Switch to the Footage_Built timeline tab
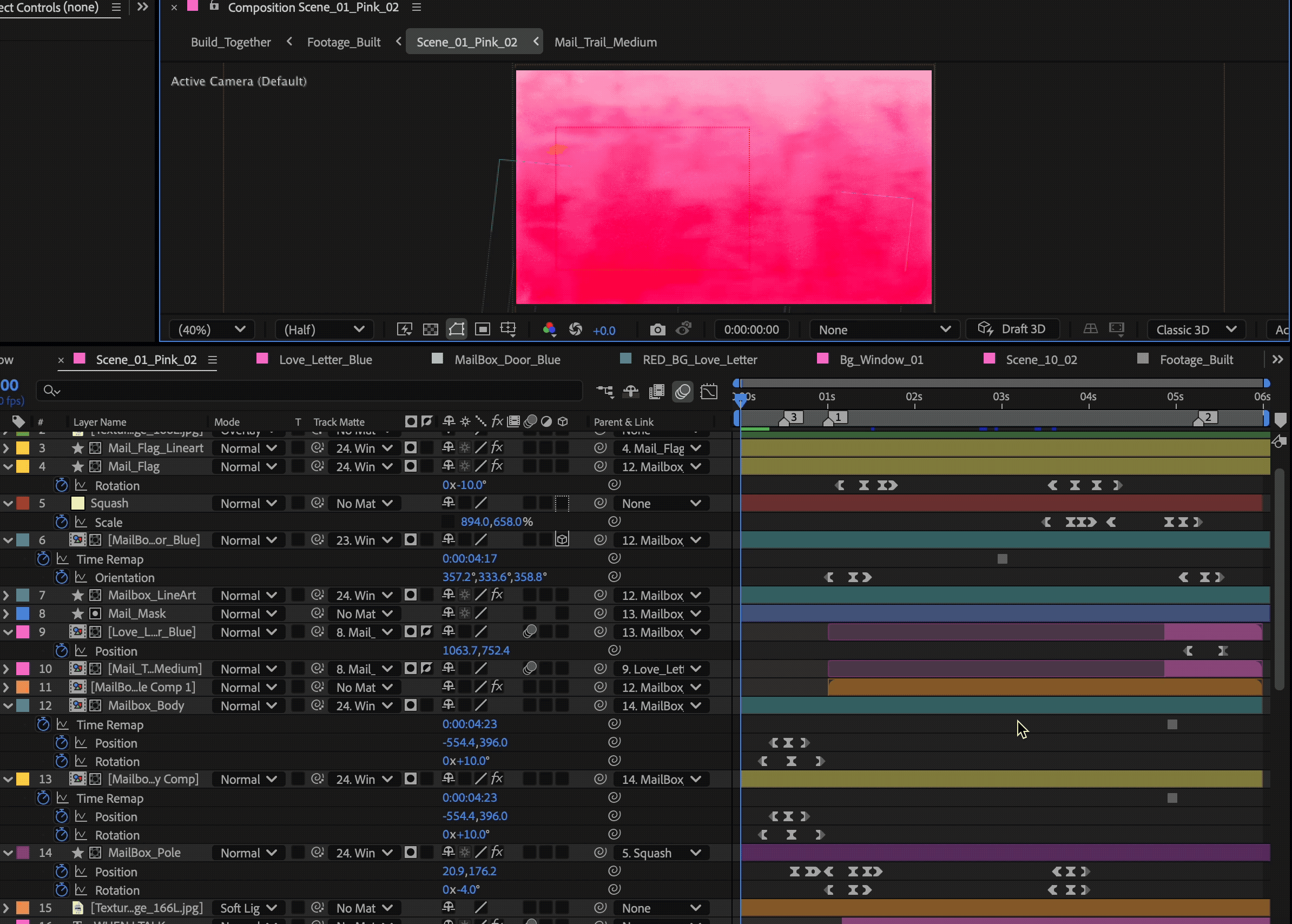Screen dimensions: 1292x924 coord(1196,360)
